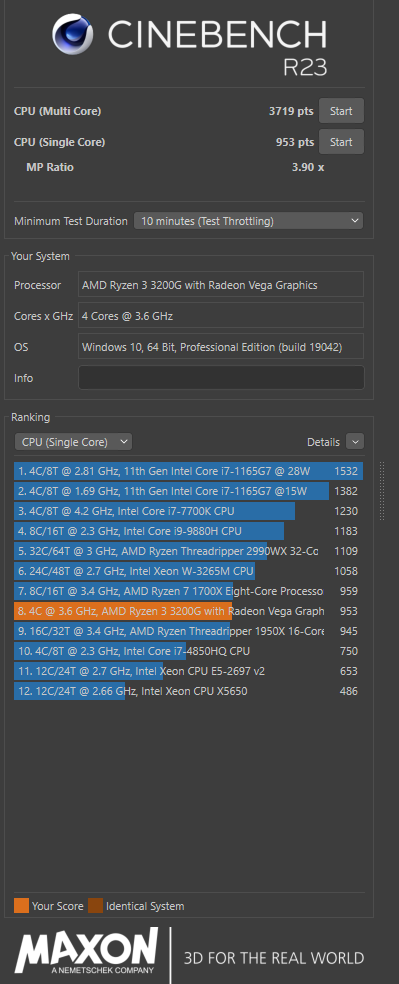
Task: Select ranking row 9 Threadripper 1950X
Action: 188,631
